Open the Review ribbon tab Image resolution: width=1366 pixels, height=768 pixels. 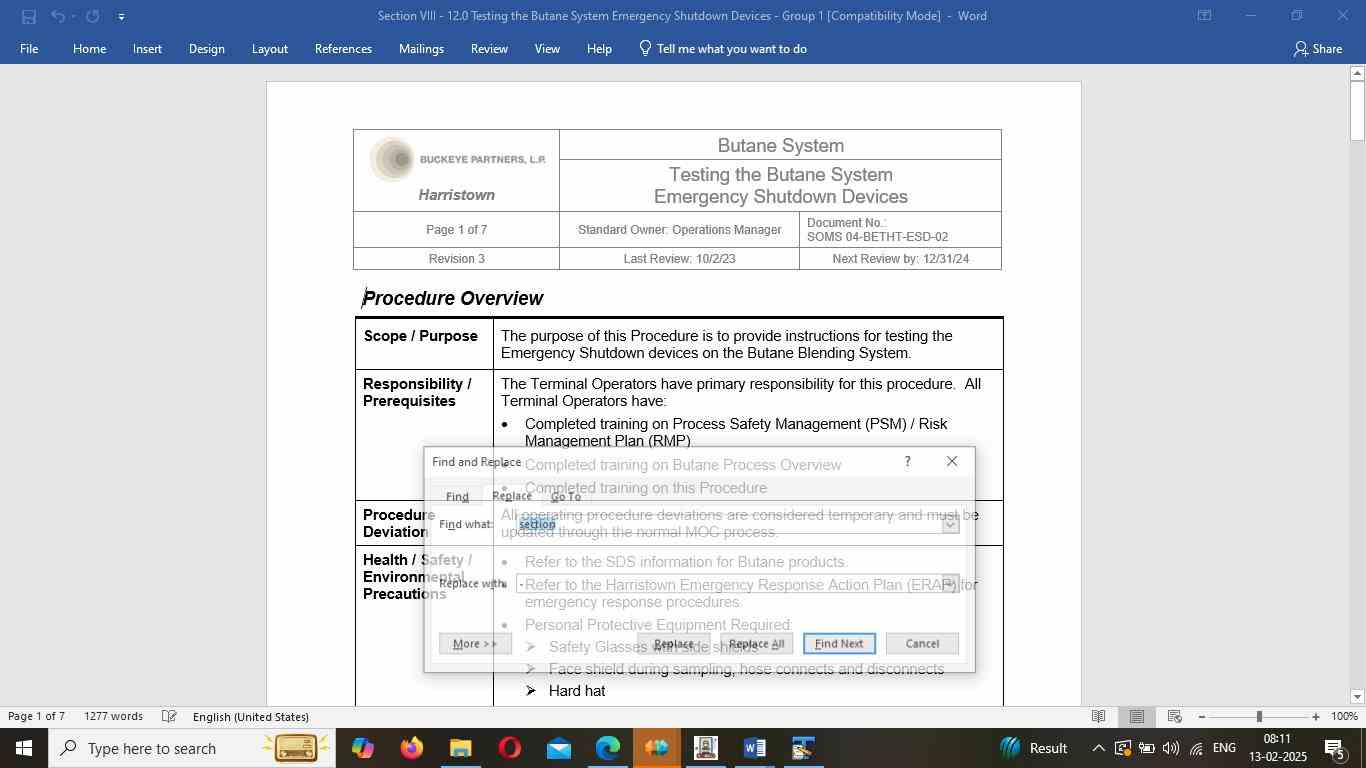(489, 48)
